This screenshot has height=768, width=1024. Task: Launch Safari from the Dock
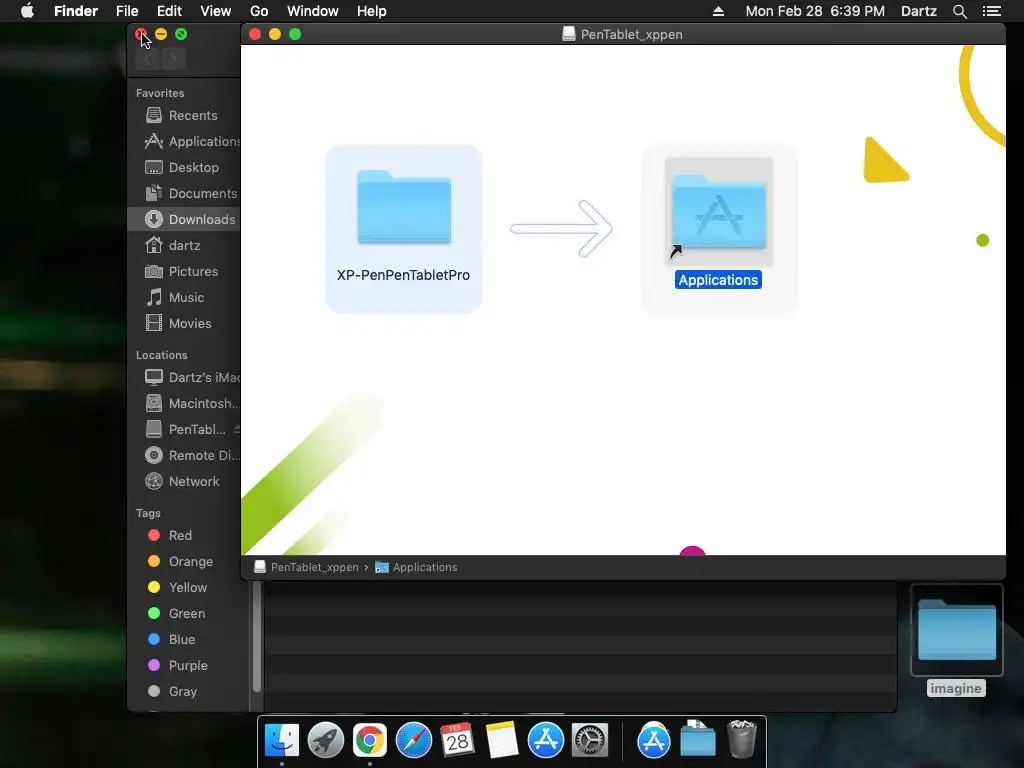pos(414,741)
